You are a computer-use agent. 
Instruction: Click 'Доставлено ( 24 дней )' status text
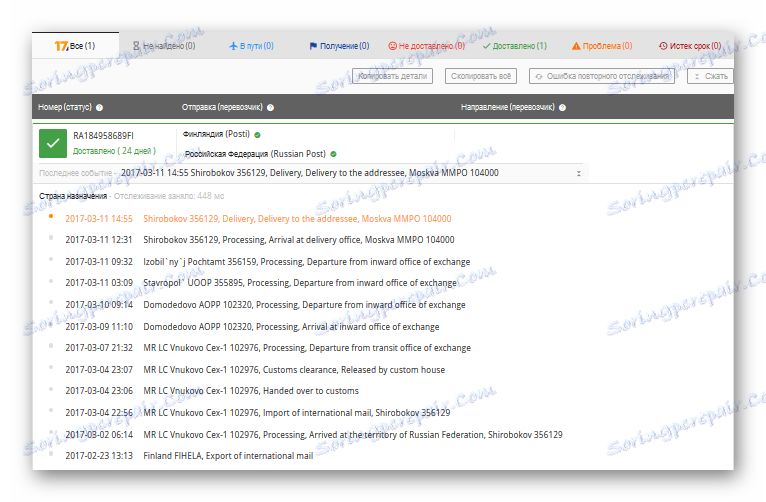click(114, 151)
